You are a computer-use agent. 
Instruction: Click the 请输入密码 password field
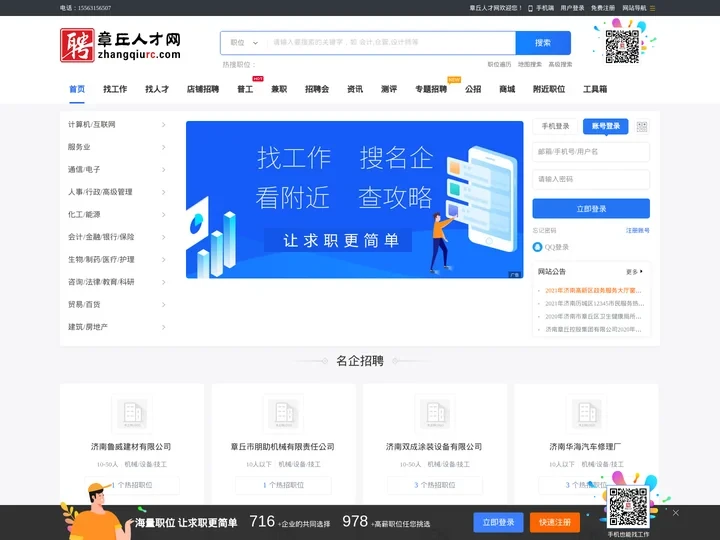pyautogui.click(x=591, y=179)
